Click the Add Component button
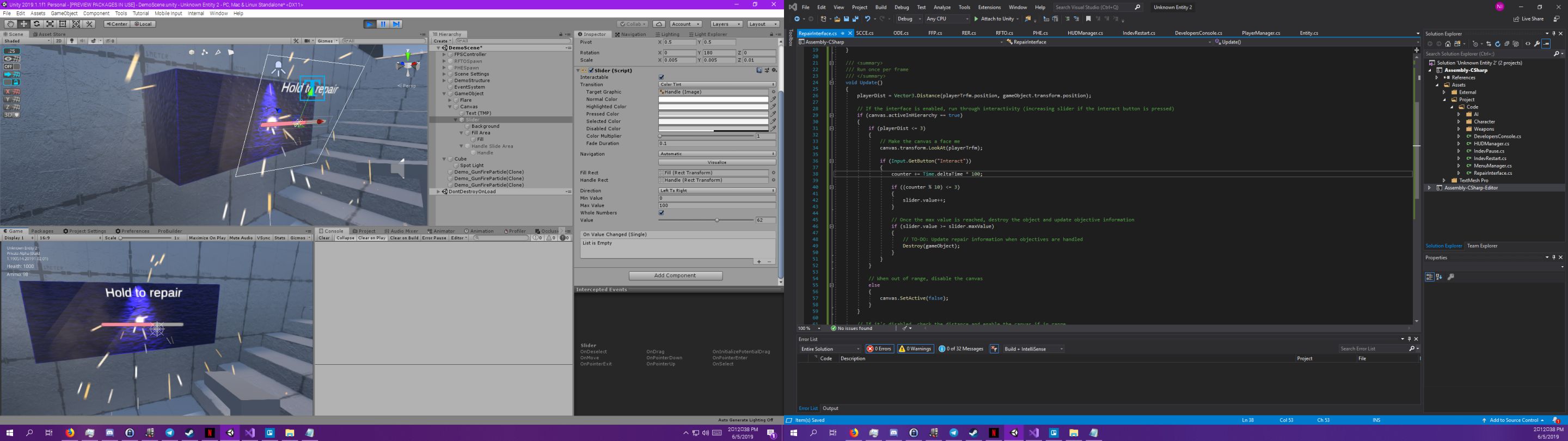 tap(676, 275)
